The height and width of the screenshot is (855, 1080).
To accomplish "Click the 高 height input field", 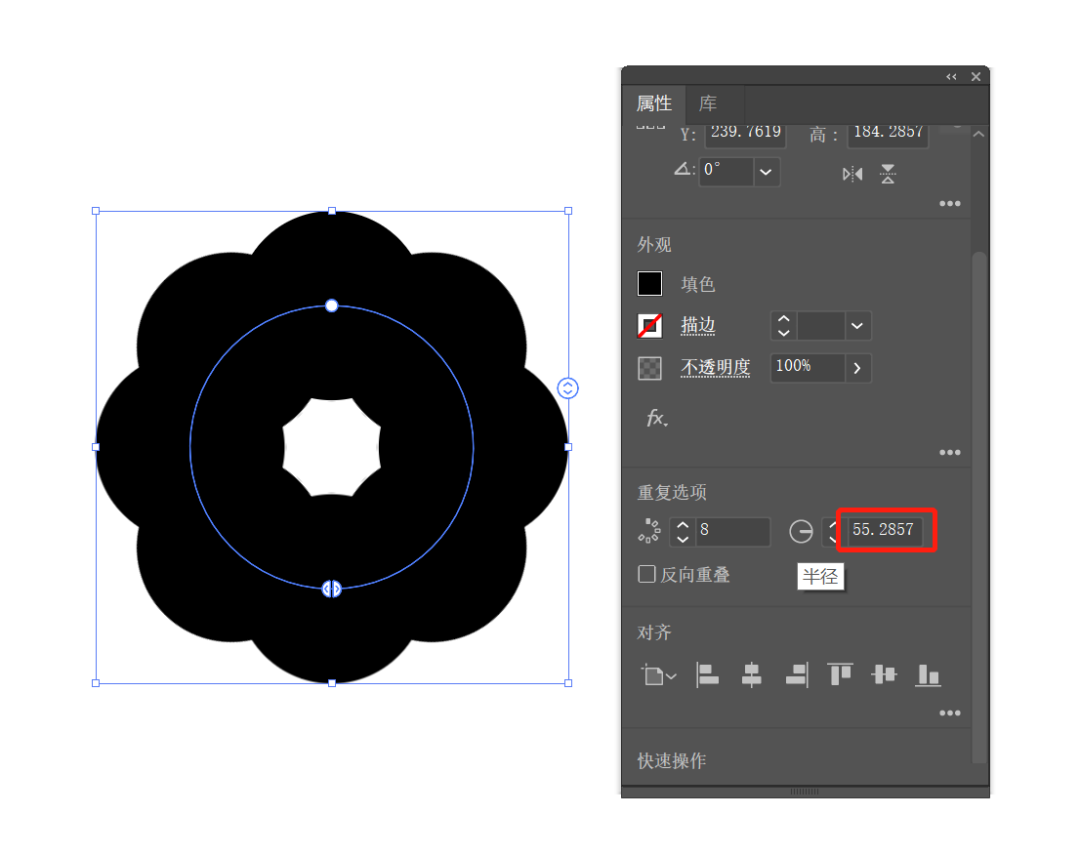I will tap(888, 134).
